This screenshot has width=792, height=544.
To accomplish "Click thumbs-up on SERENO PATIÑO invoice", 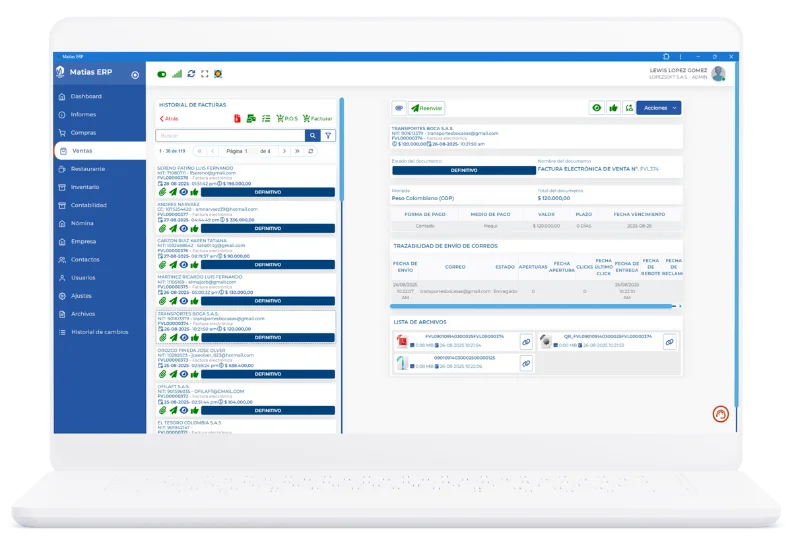I will tap(194, 192).
